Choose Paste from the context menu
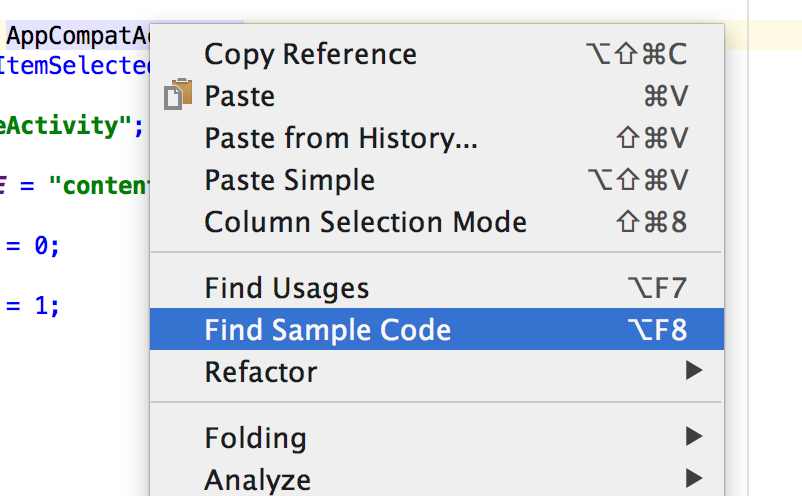Screen dimensions: 802x496 437,96
